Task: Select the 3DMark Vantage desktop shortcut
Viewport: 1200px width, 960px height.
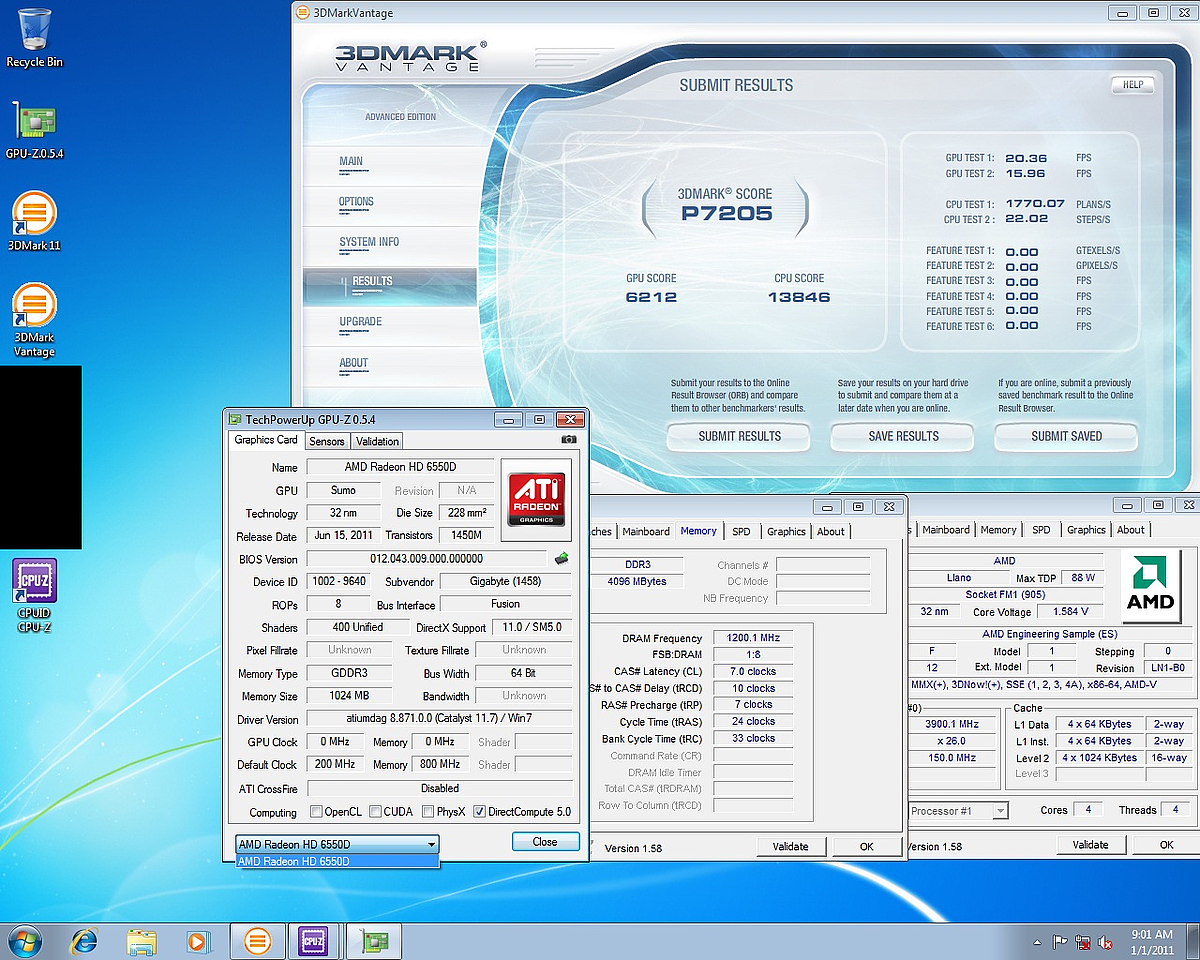Action: point(34,320)
